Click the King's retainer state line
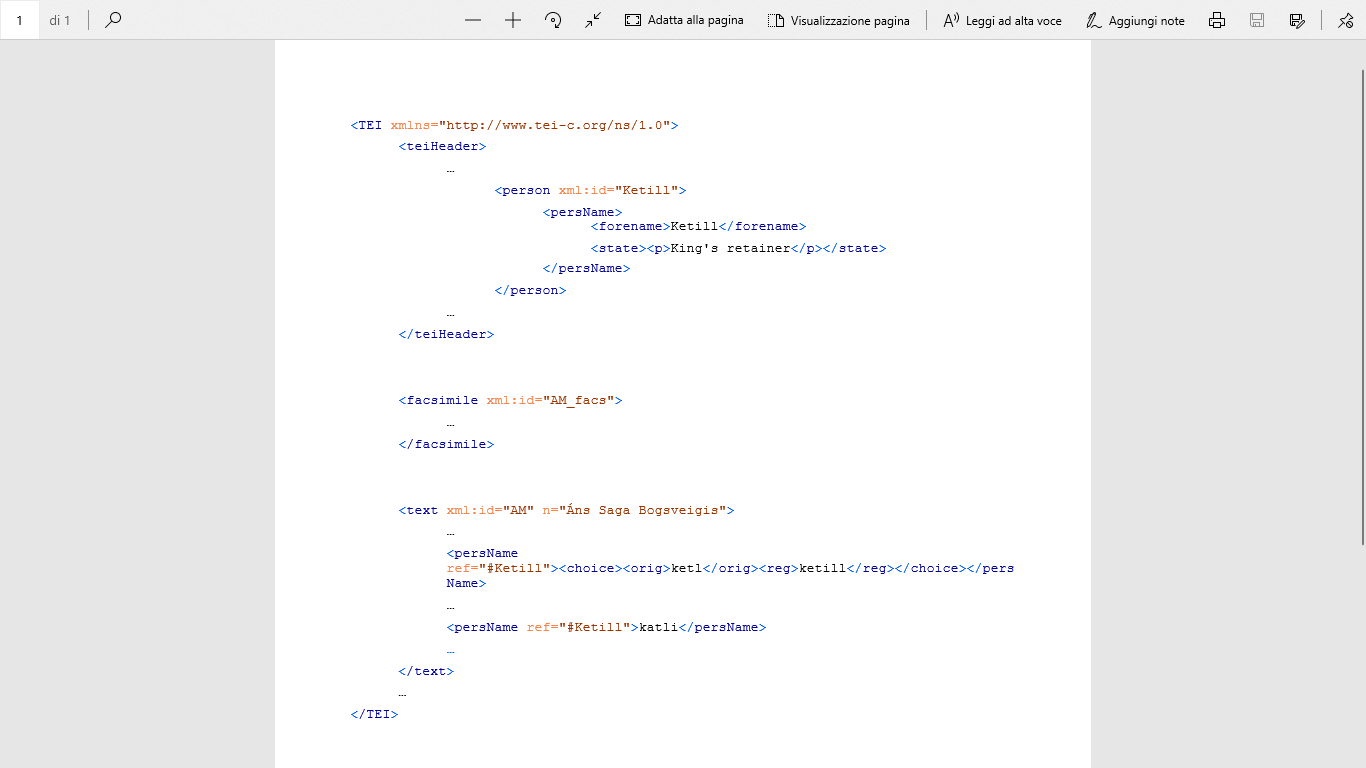 [x=738, y=248]
